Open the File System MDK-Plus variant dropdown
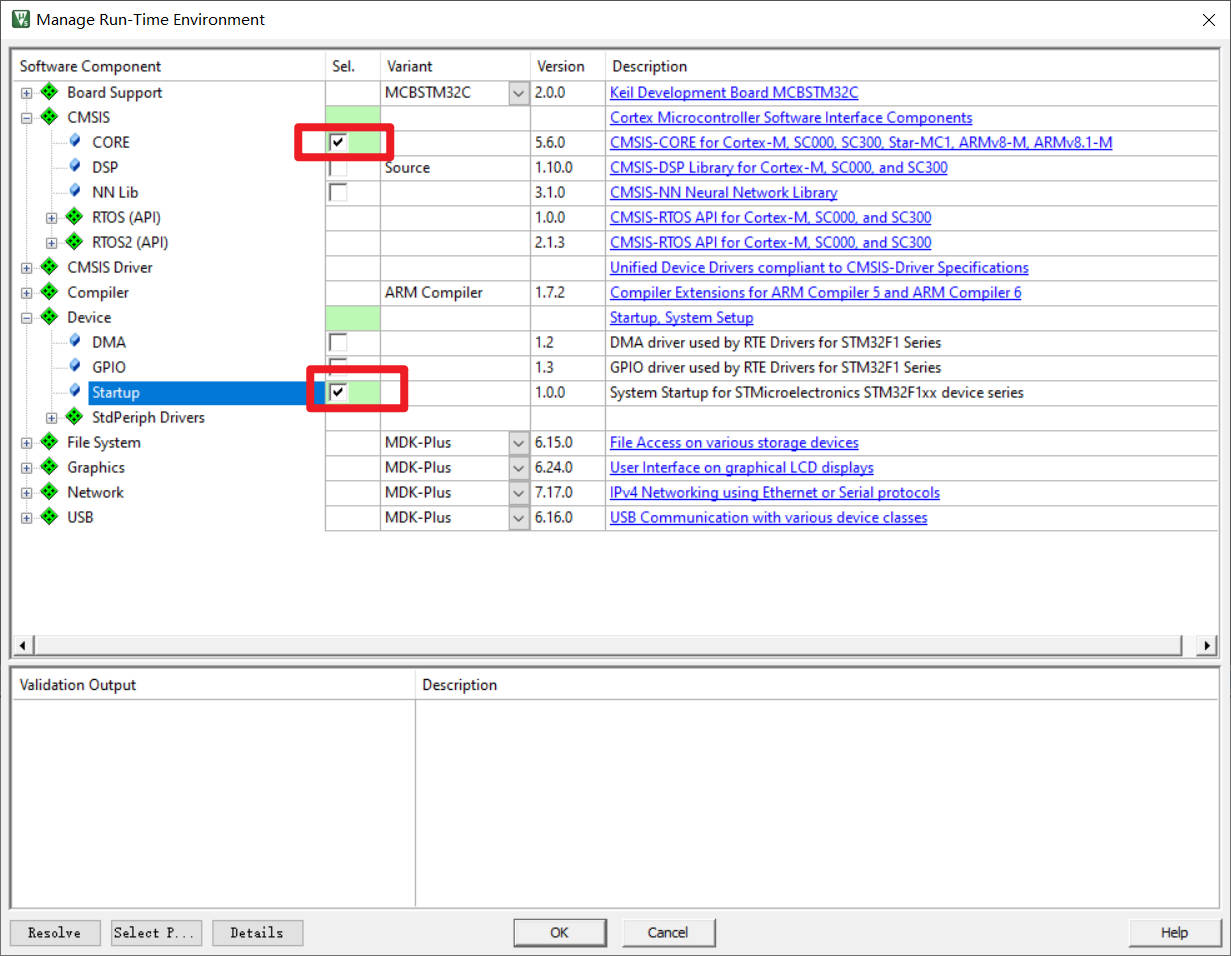 tap(519, 443)
